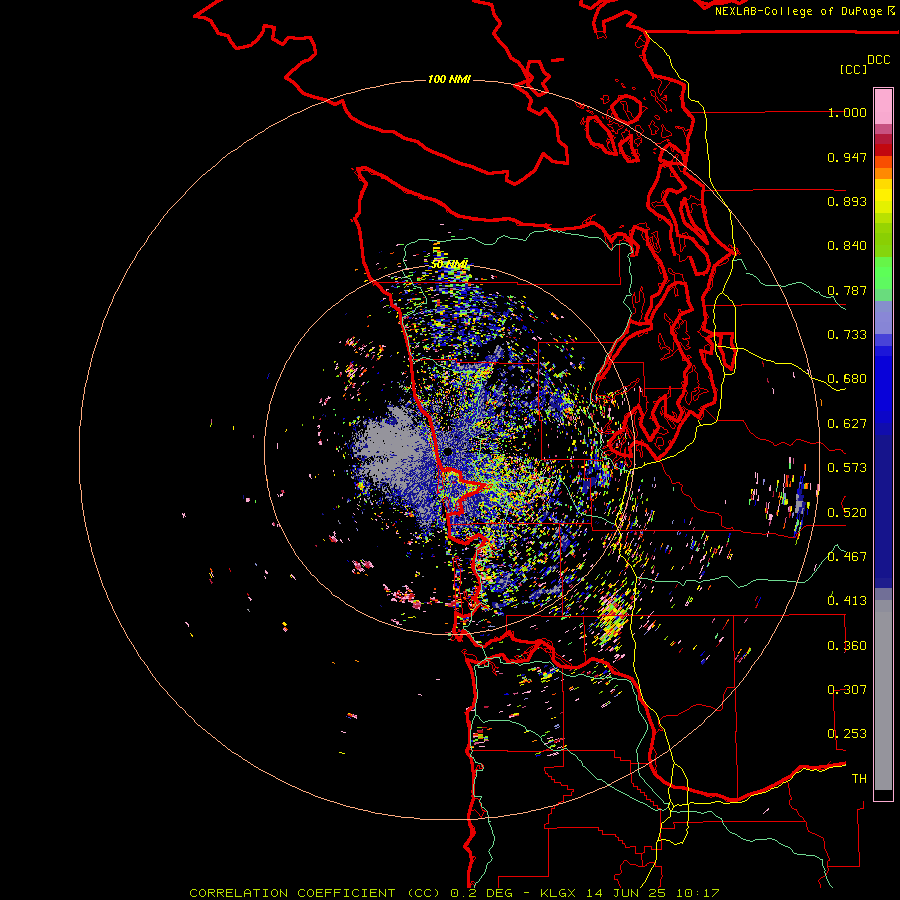Select the 0.307 scale value
The image size is (900, 900).
(x=847, y=689)
